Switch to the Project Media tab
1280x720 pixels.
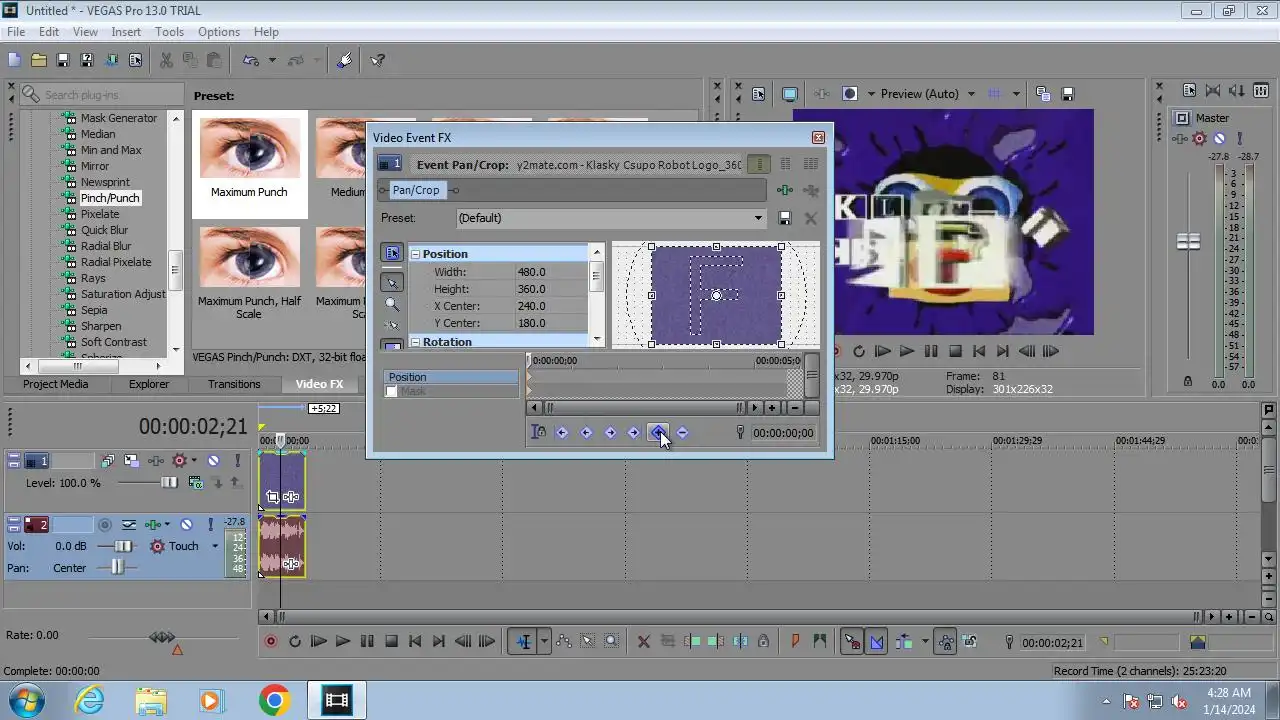[x=56, y=384]
